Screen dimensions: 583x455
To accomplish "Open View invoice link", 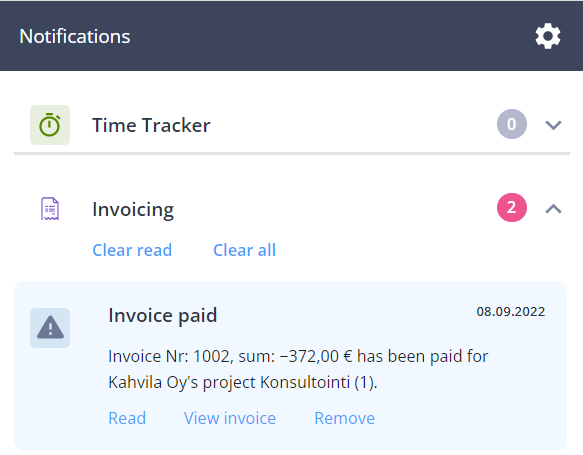I will (x=230, y=418).
